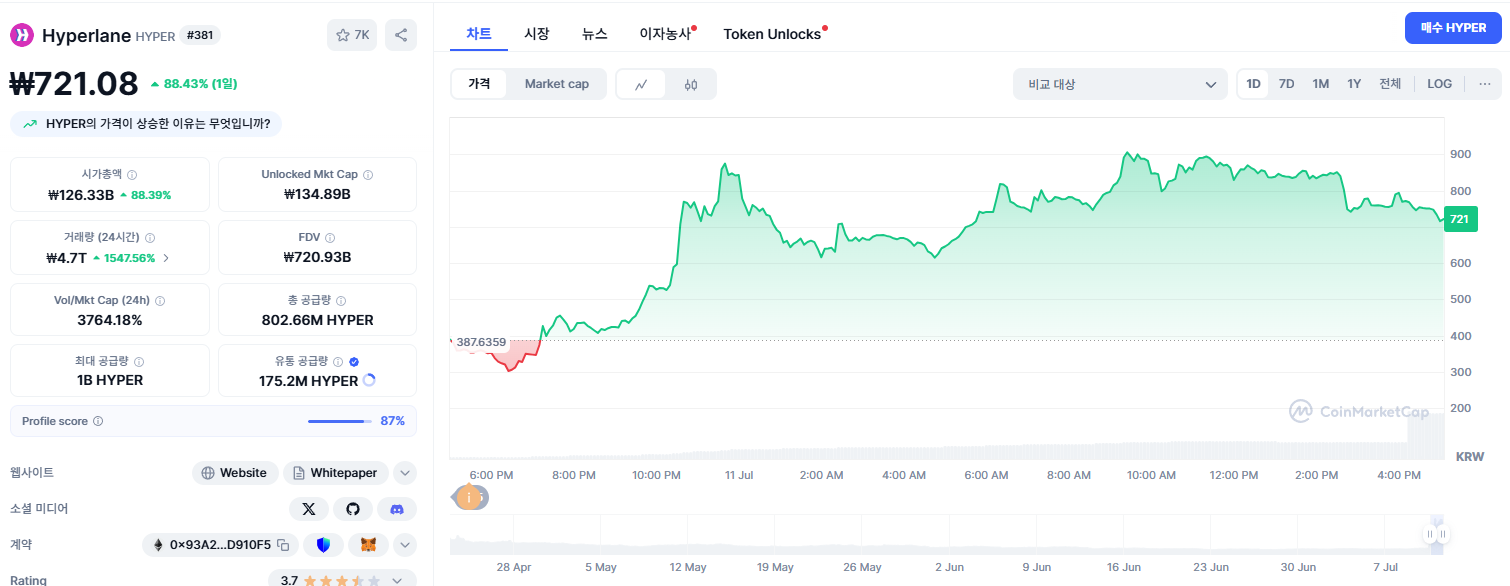Click the Profile score progress bar
1510x586 pixels.
pos(339,421)
